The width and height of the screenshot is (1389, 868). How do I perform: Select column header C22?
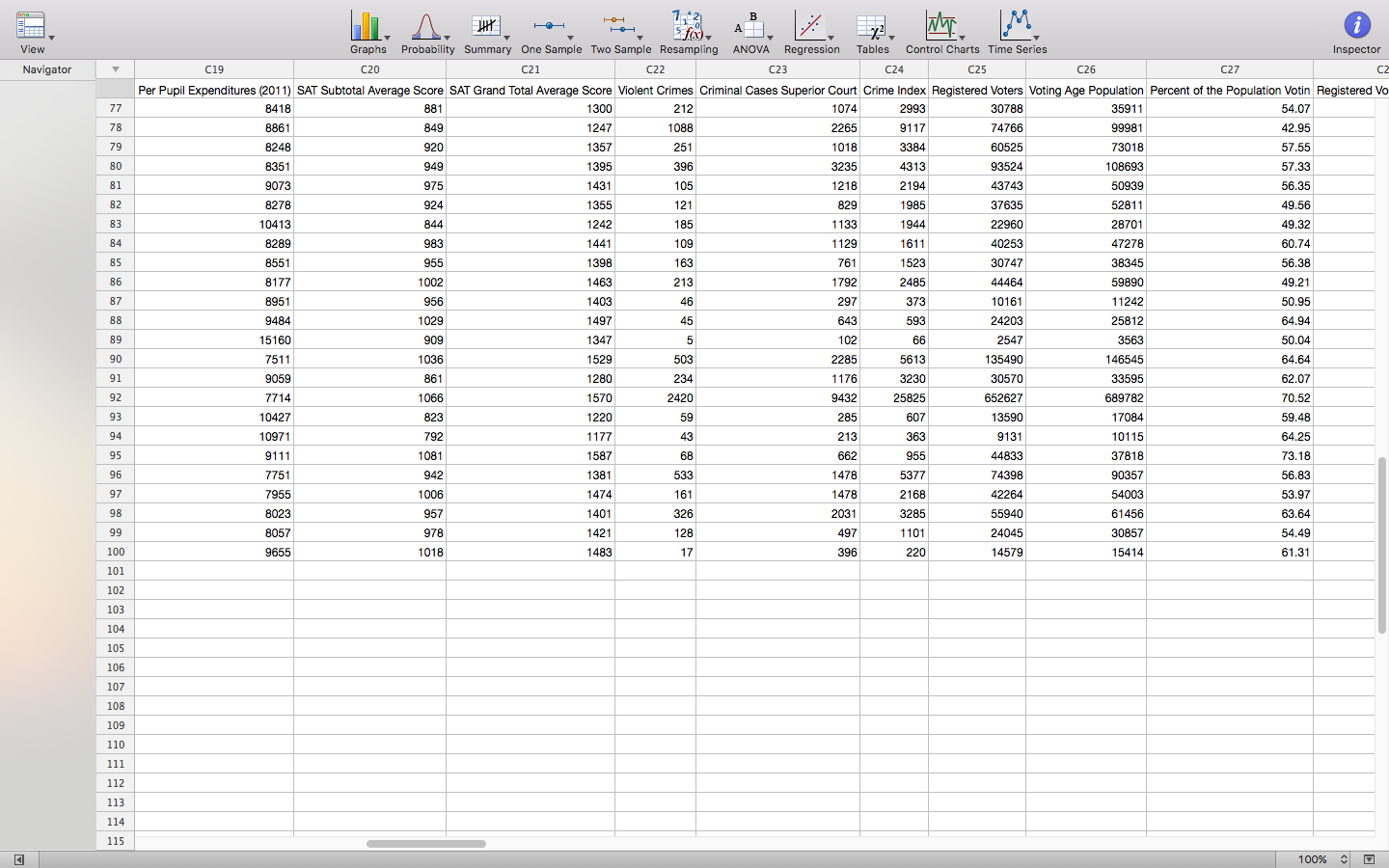pos(655,69)
